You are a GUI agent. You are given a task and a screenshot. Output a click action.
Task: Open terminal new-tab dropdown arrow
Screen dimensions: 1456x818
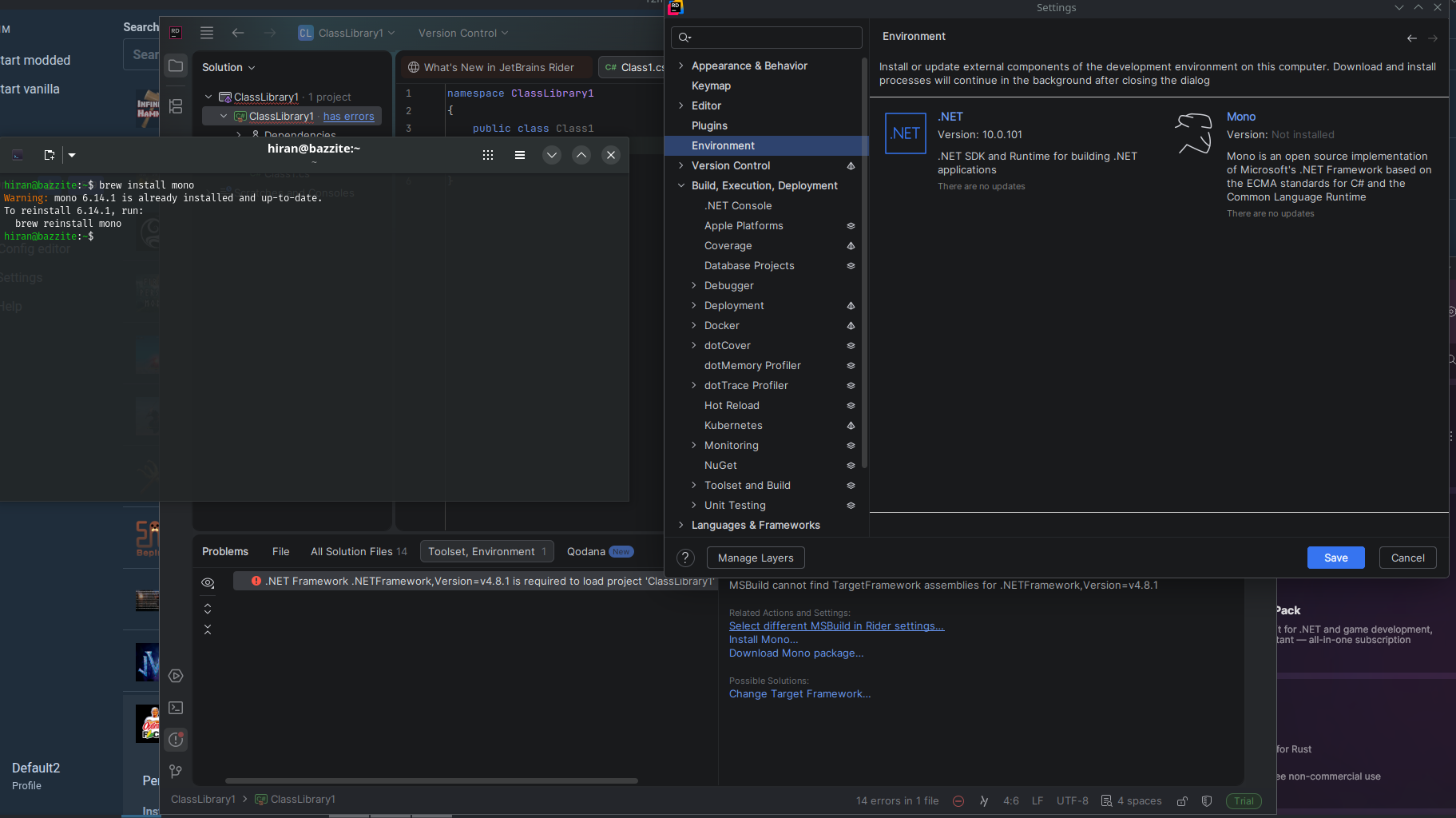(x=72, y=155)
